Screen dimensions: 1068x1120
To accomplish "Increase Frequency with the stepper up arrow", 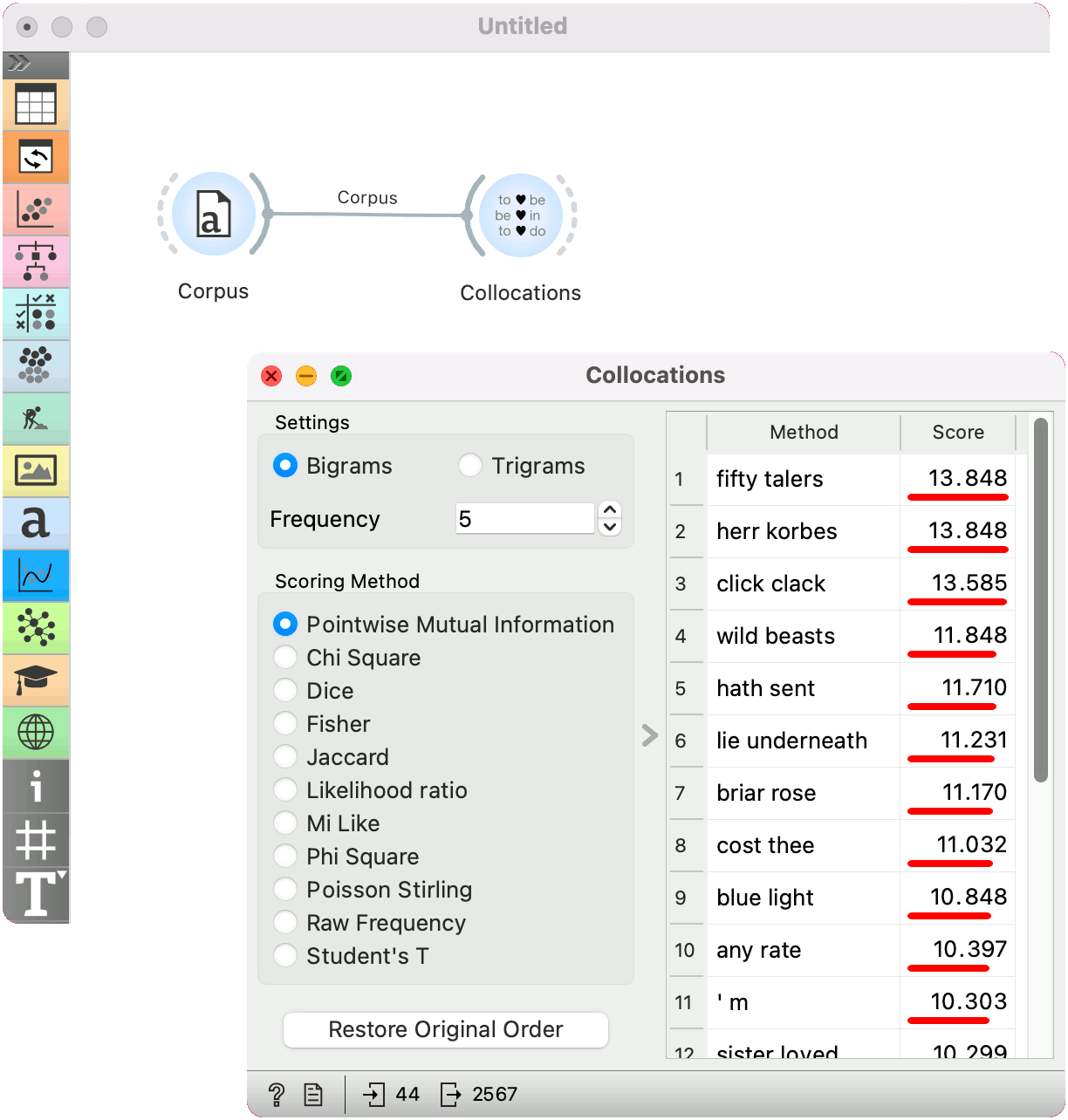I will tap(610, 509).
